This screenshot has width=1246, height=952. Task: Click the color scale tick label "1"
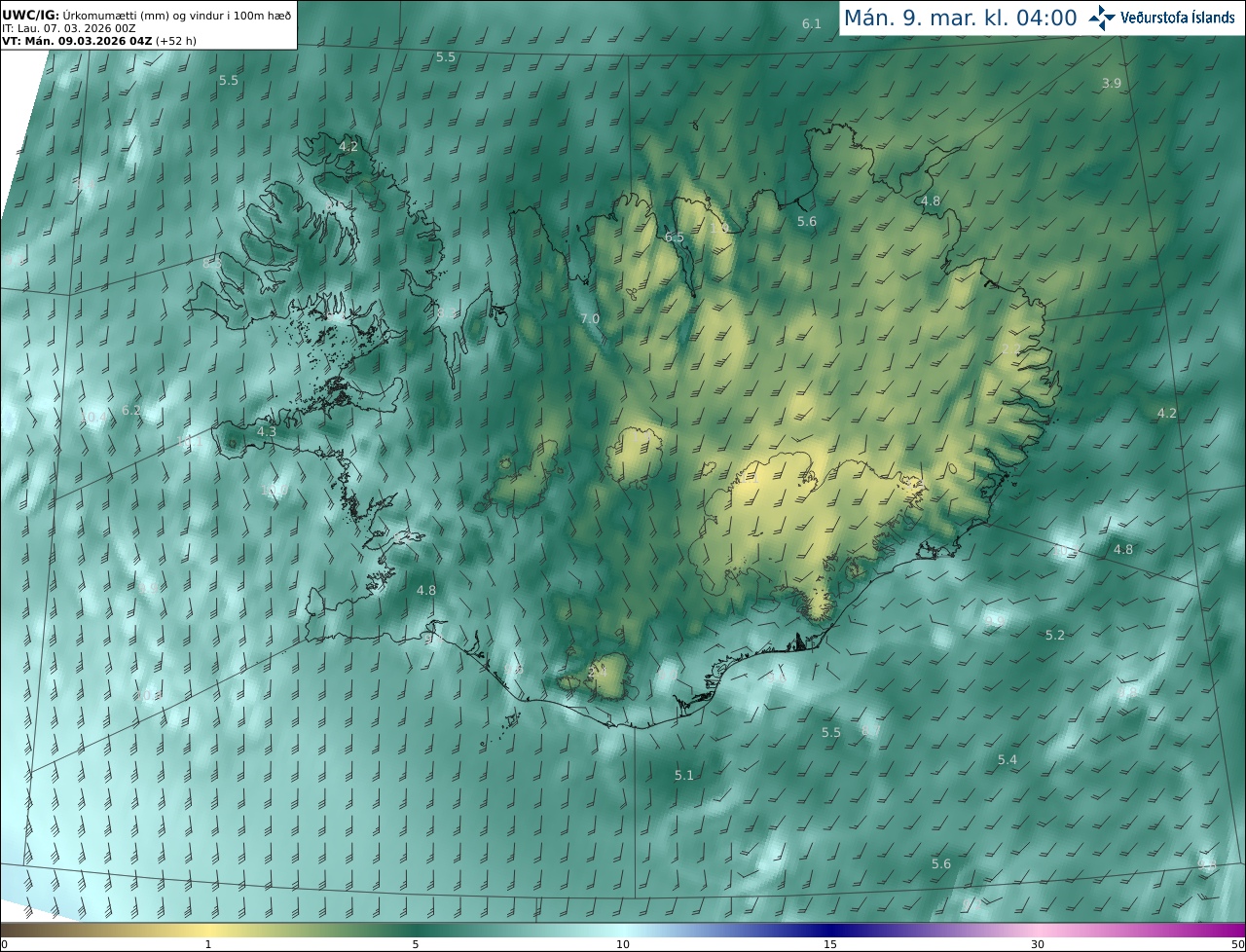tap(208, 945)
